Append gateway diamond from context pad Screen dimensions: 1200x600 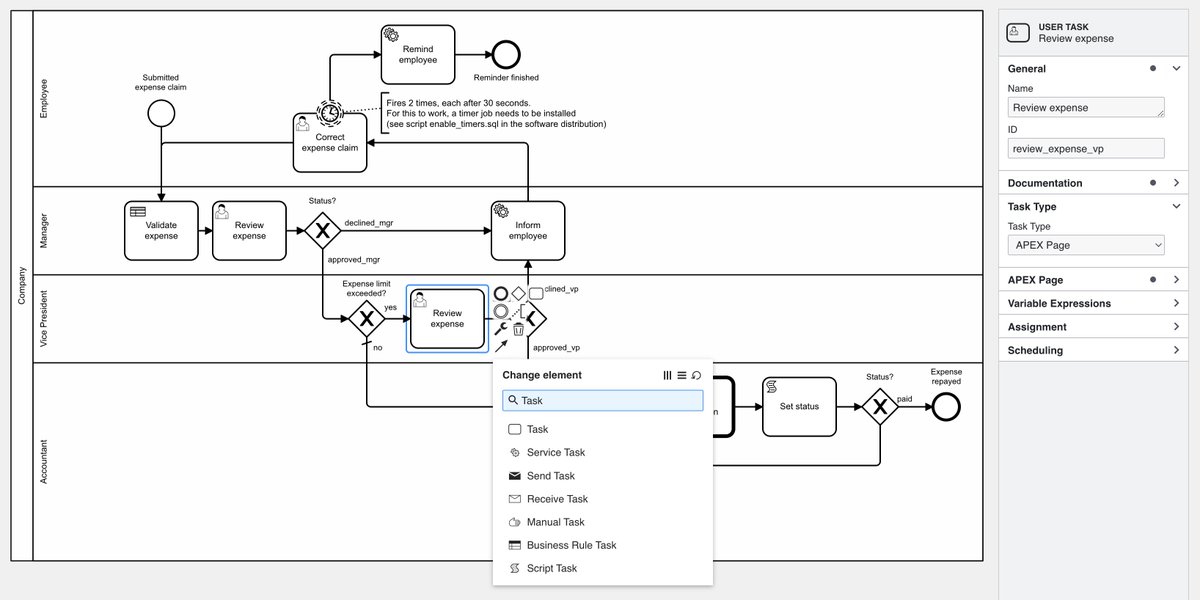tap(519, 293)
